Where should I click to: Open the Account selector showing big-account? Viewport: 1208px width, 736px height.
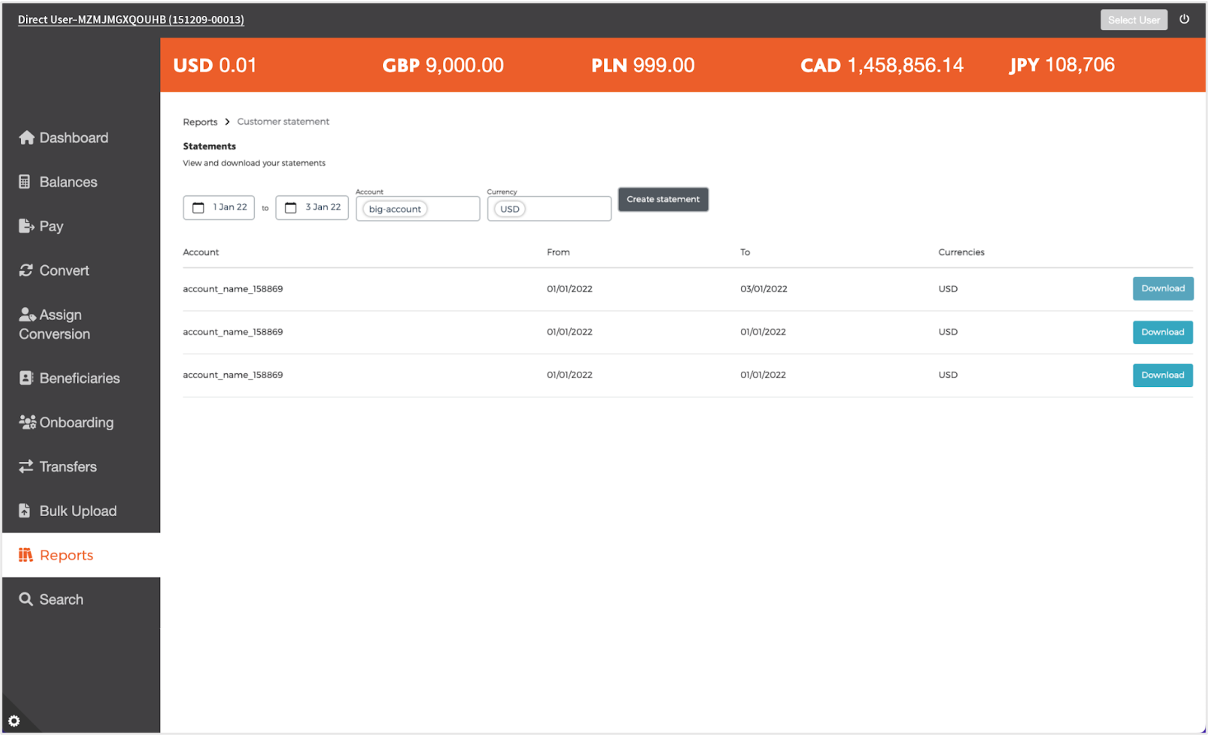tap(418, 209)
